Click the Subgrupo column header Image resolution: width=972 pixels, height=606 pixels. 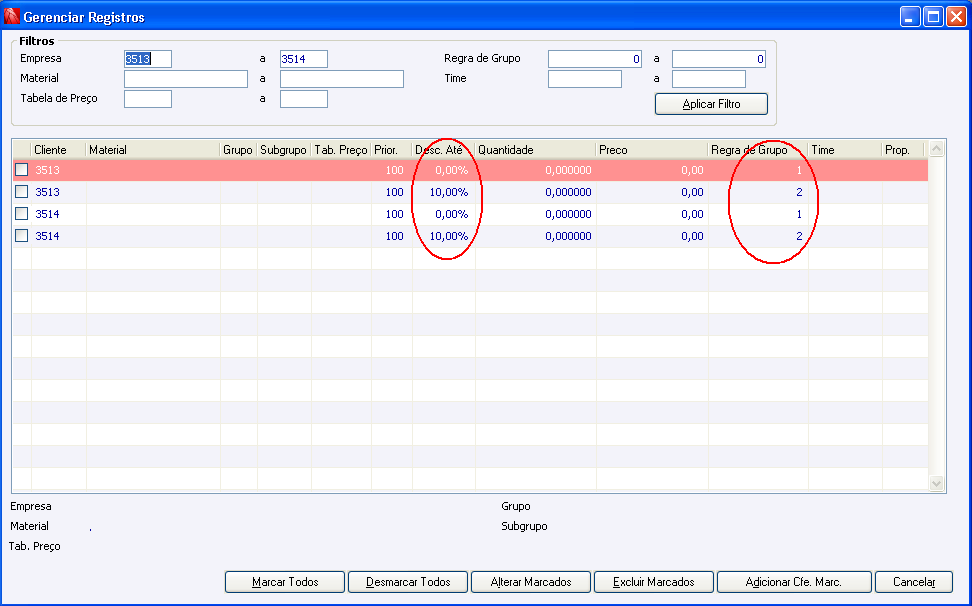[284, 150]
